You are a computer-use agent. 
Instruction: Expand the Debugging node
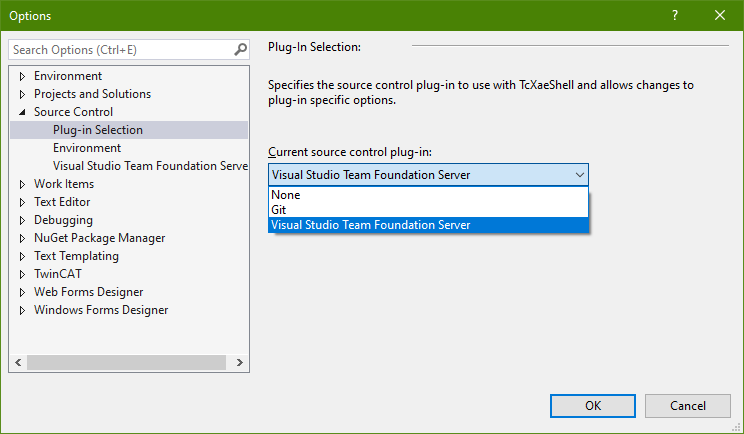point(22,220)
